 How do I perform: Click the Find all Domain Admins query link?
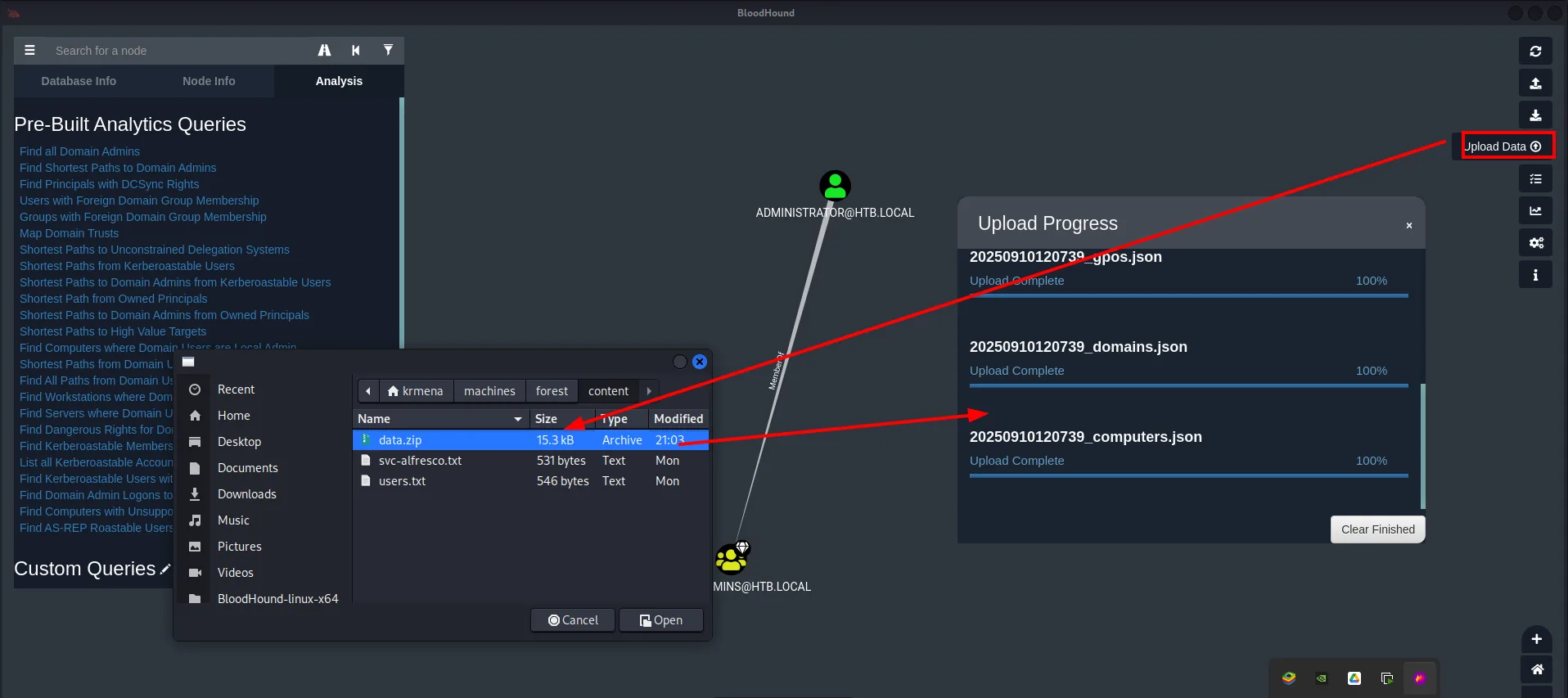[79, 151]
